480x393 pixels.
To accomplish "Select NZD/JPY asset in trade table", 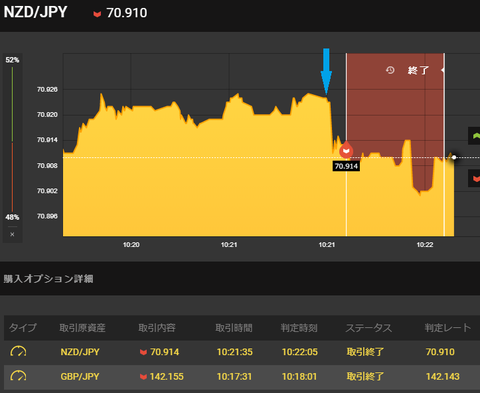I will tap(80, 352).
